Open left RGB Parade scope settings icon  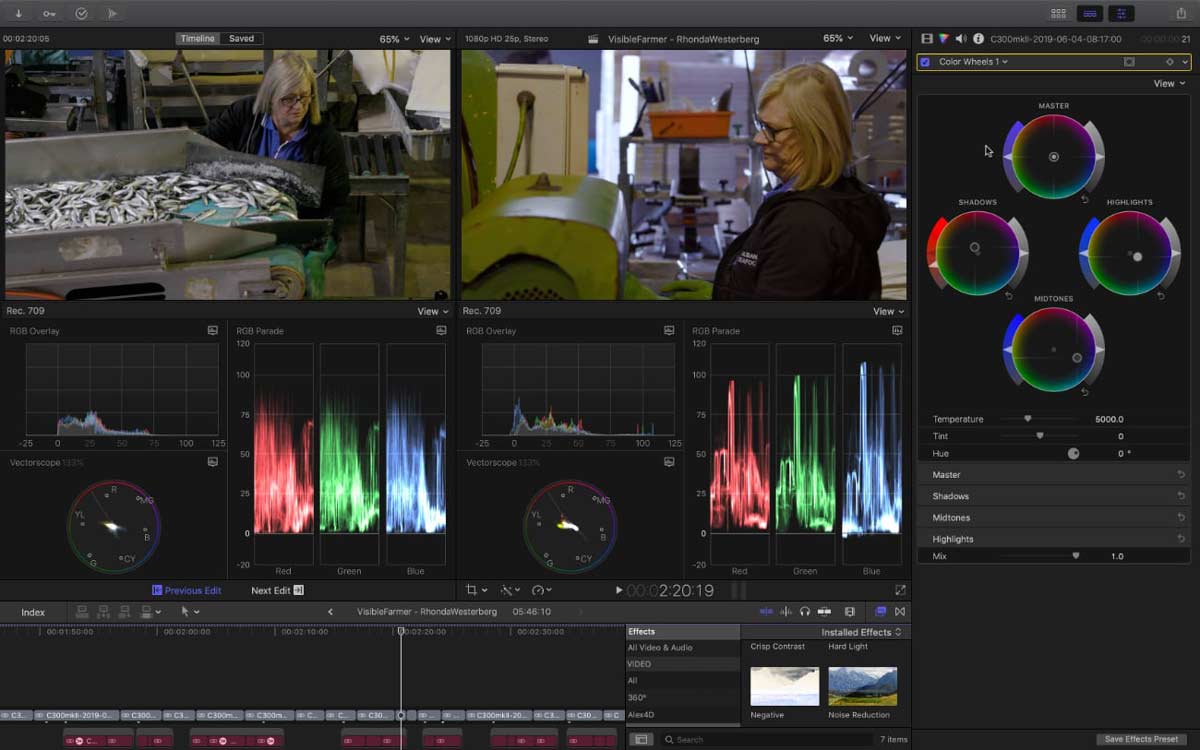(x=441, y=330)
